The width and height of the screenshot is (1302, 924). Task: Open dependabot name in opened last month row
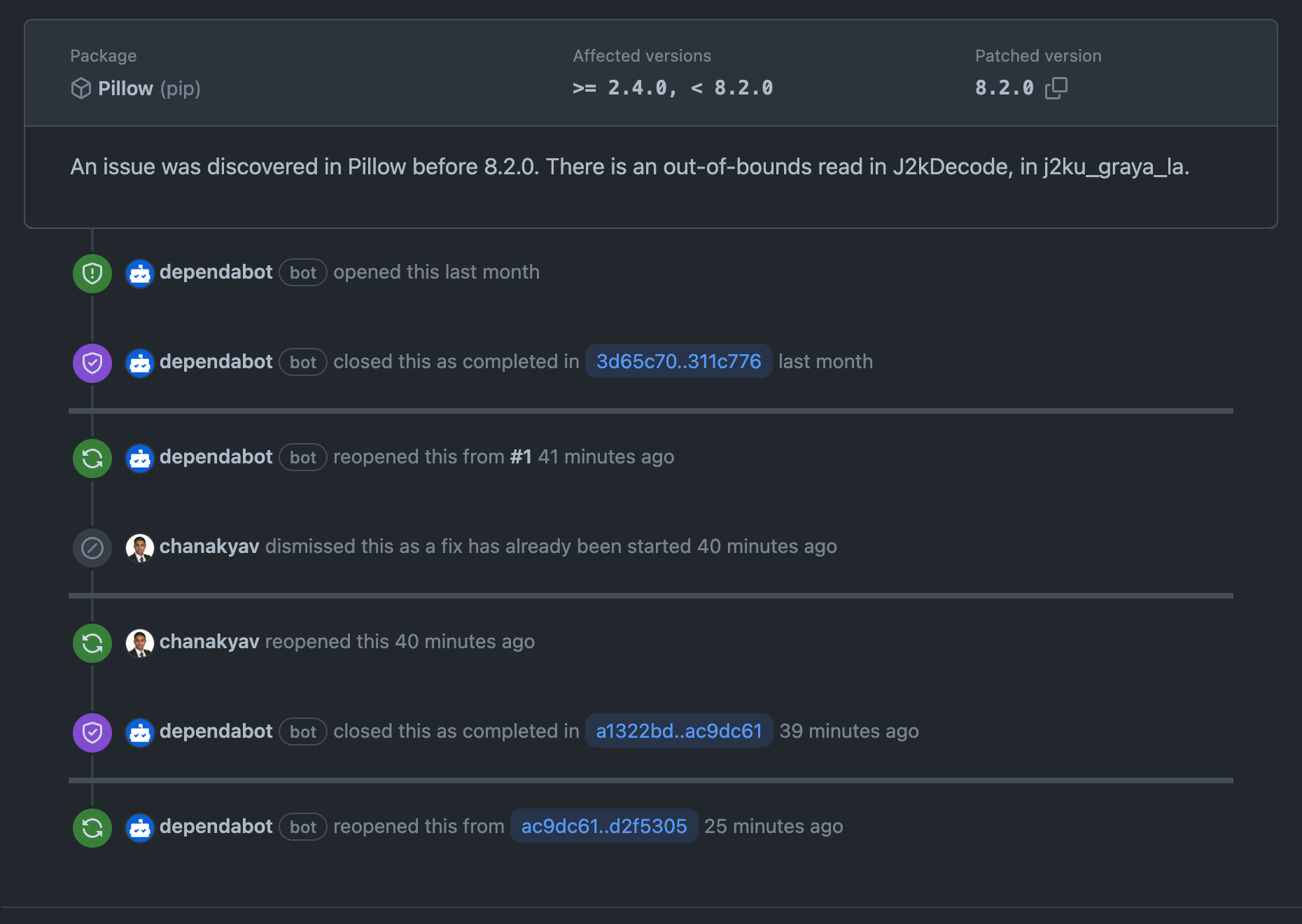coord(216,272)
